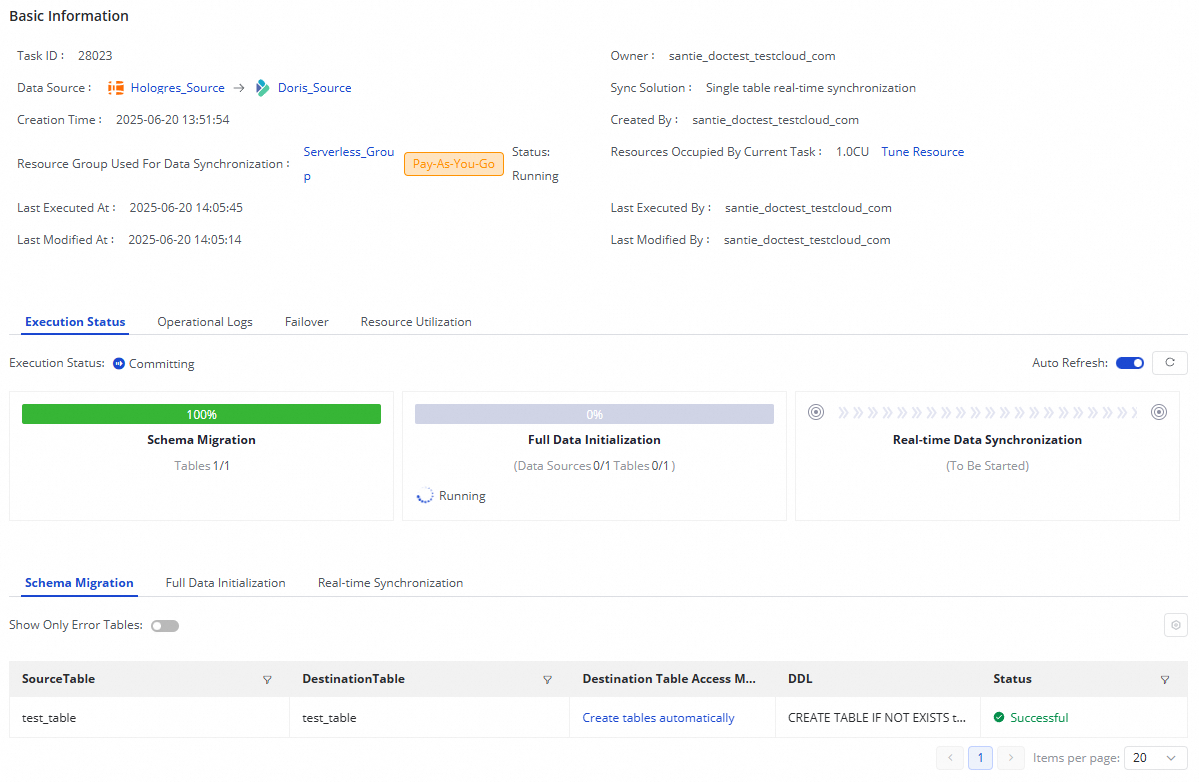The width and height of the screenshot is (1199, 782).
Task: Open the Items per page dropdown
Action: click(1155, 758)
